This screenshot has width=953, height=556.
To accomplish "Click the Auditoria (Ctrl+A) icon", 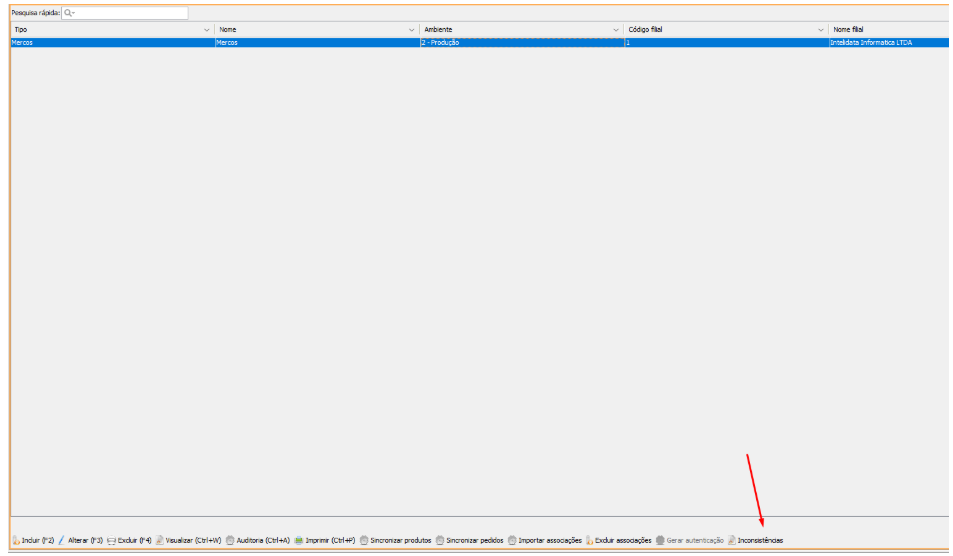I will coord(230,540).
